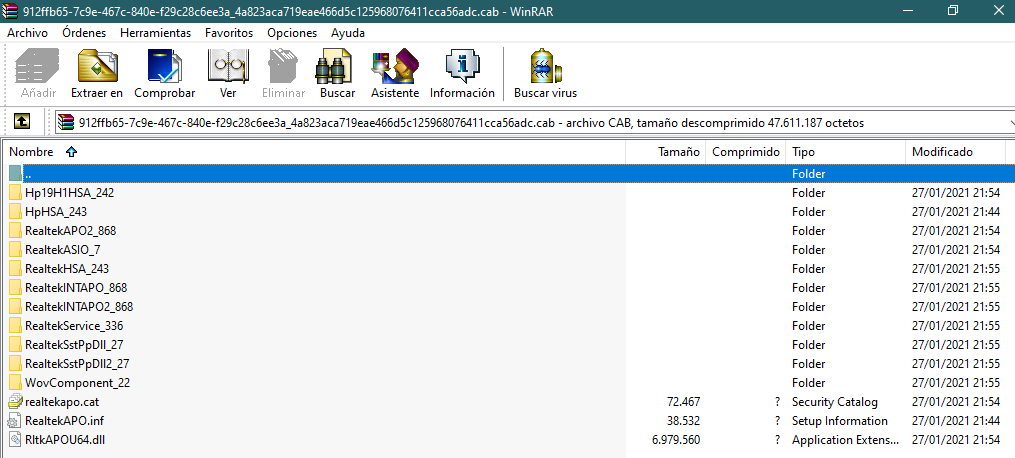Viewport: 1015px width, 458px height.
Task: Click the size value 38.532
Action: pyautogui.click(x=684, y=420)
